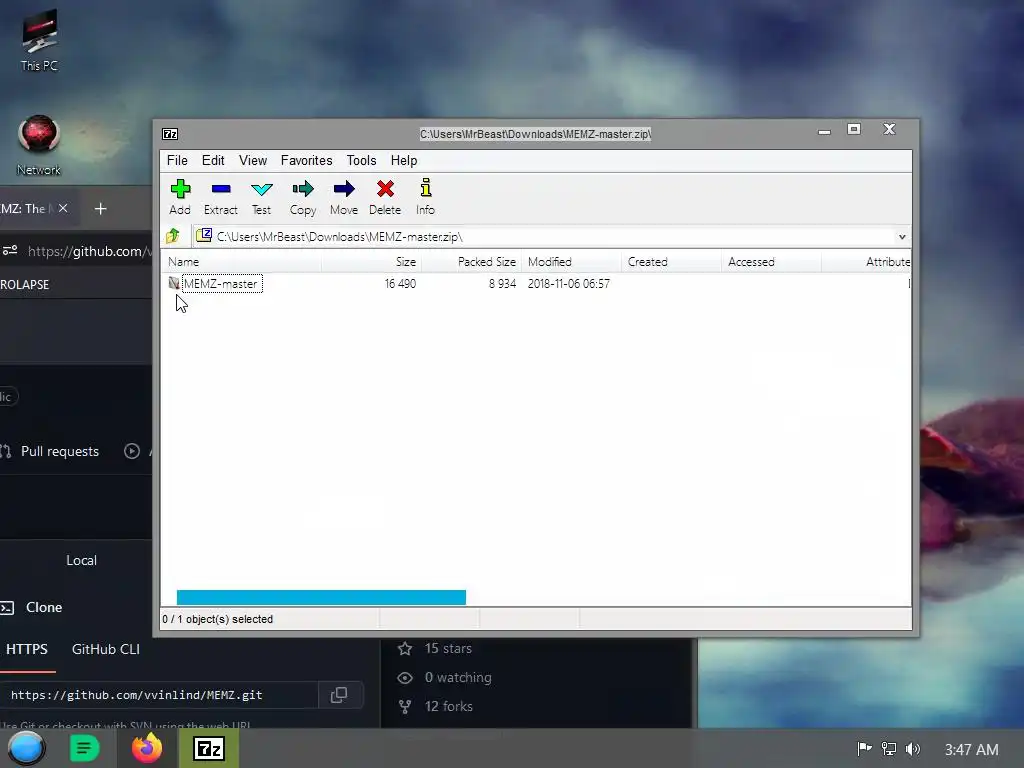Extract files with the Extract icon
This screenshot has width=1024, height=768.
[x=221, y=197]
